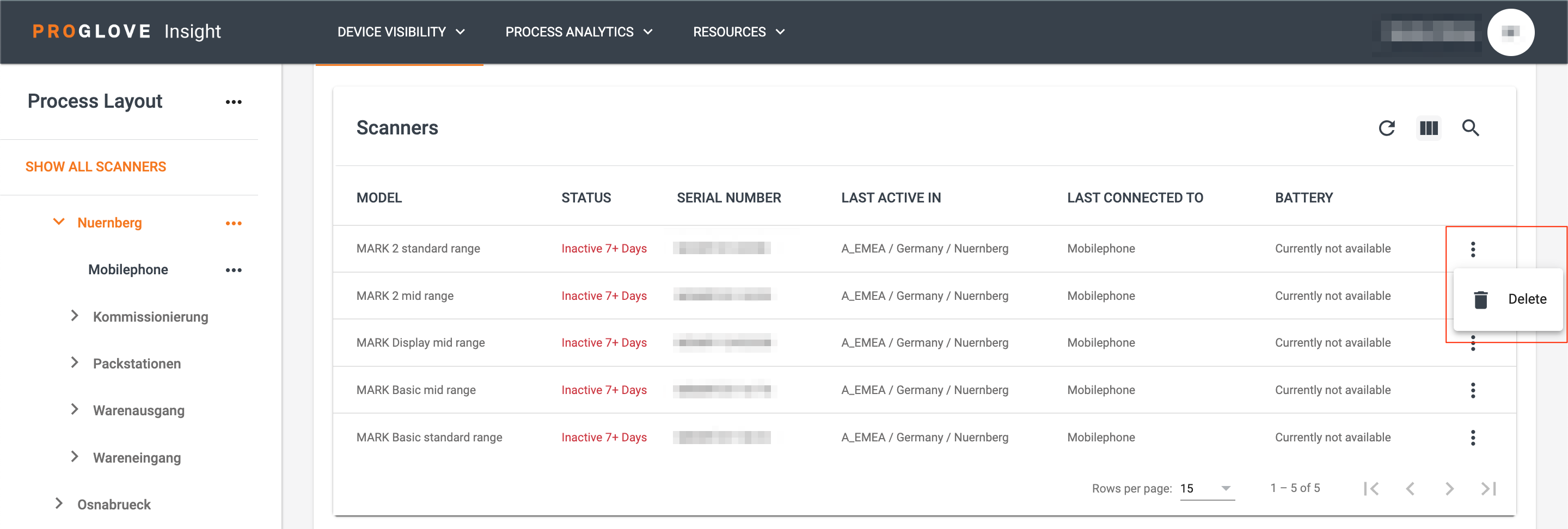This screenshot has height=529, width=1568.
Task: Click the ProGlove Insight logo
Action: click(x=125, y=31)
